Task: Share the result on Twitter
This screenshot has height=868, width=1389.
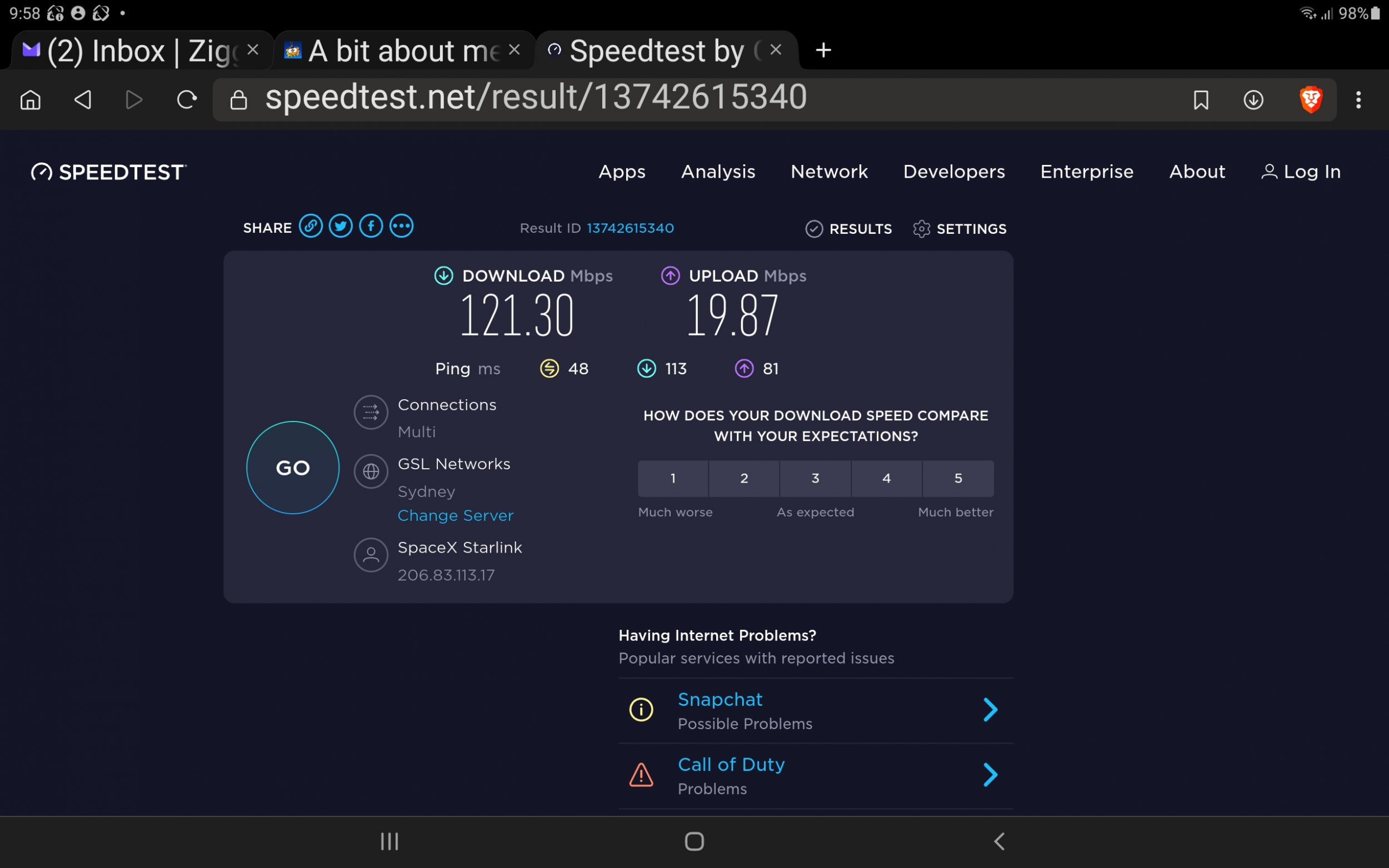Action: (x=341, y=226)
